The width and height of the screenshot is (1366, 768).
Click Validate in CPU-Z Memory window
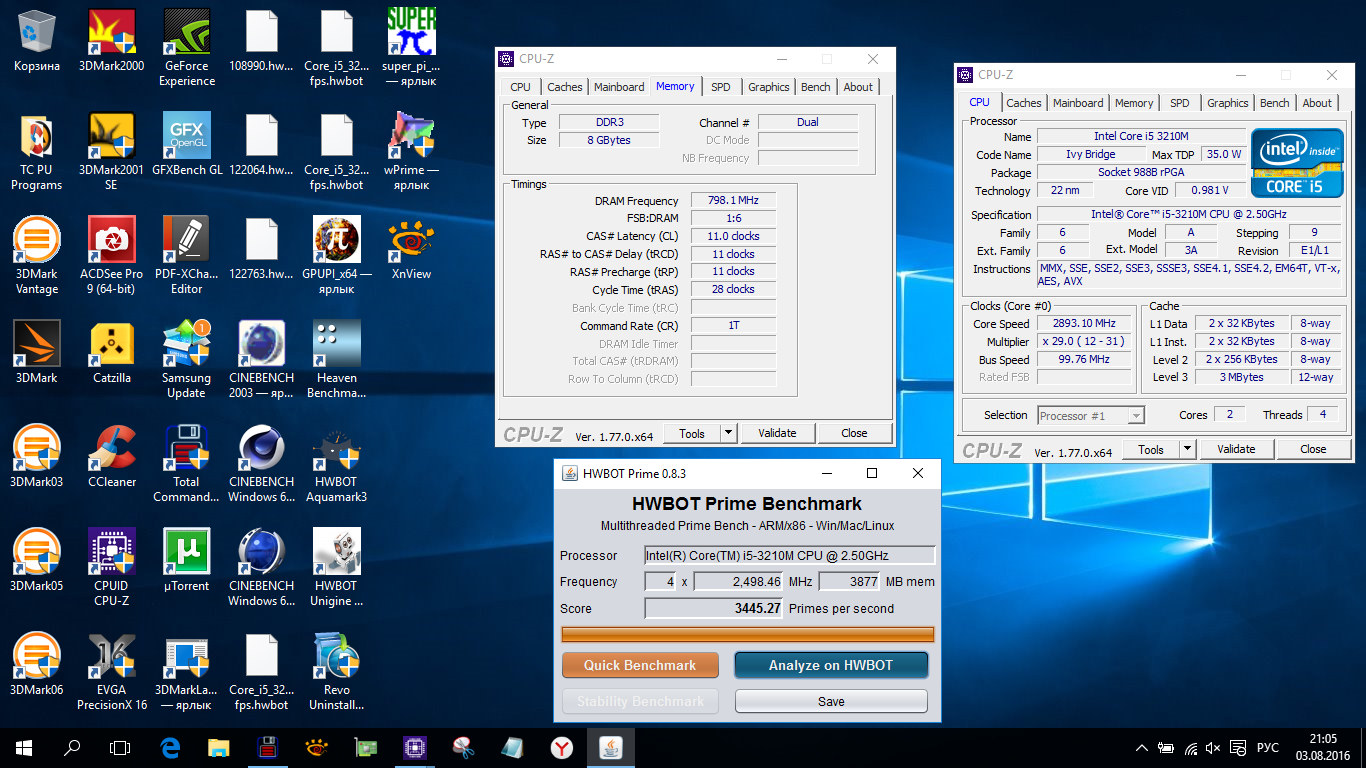pyautogui.click(x=777, y=433)
